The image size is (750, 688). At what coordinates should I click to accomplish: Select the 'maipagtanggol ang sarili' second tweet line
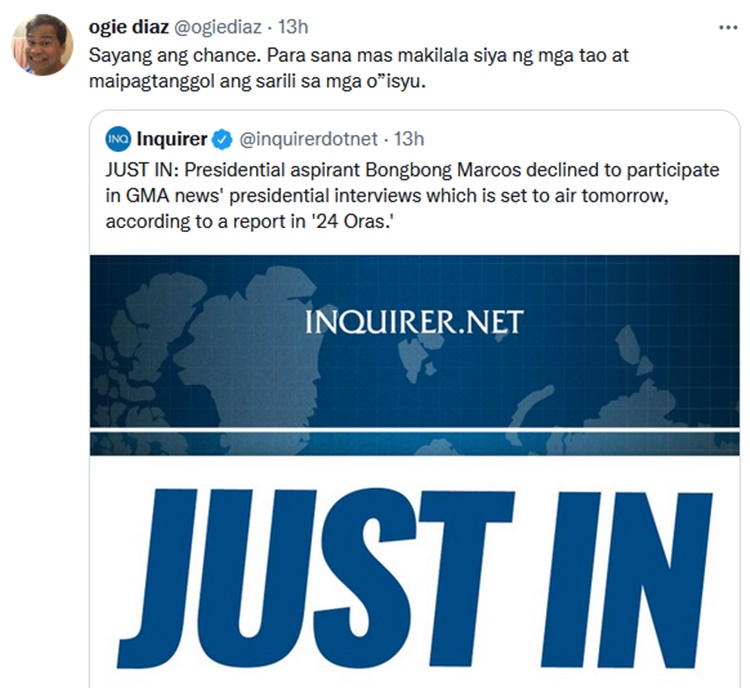point(257,82)
